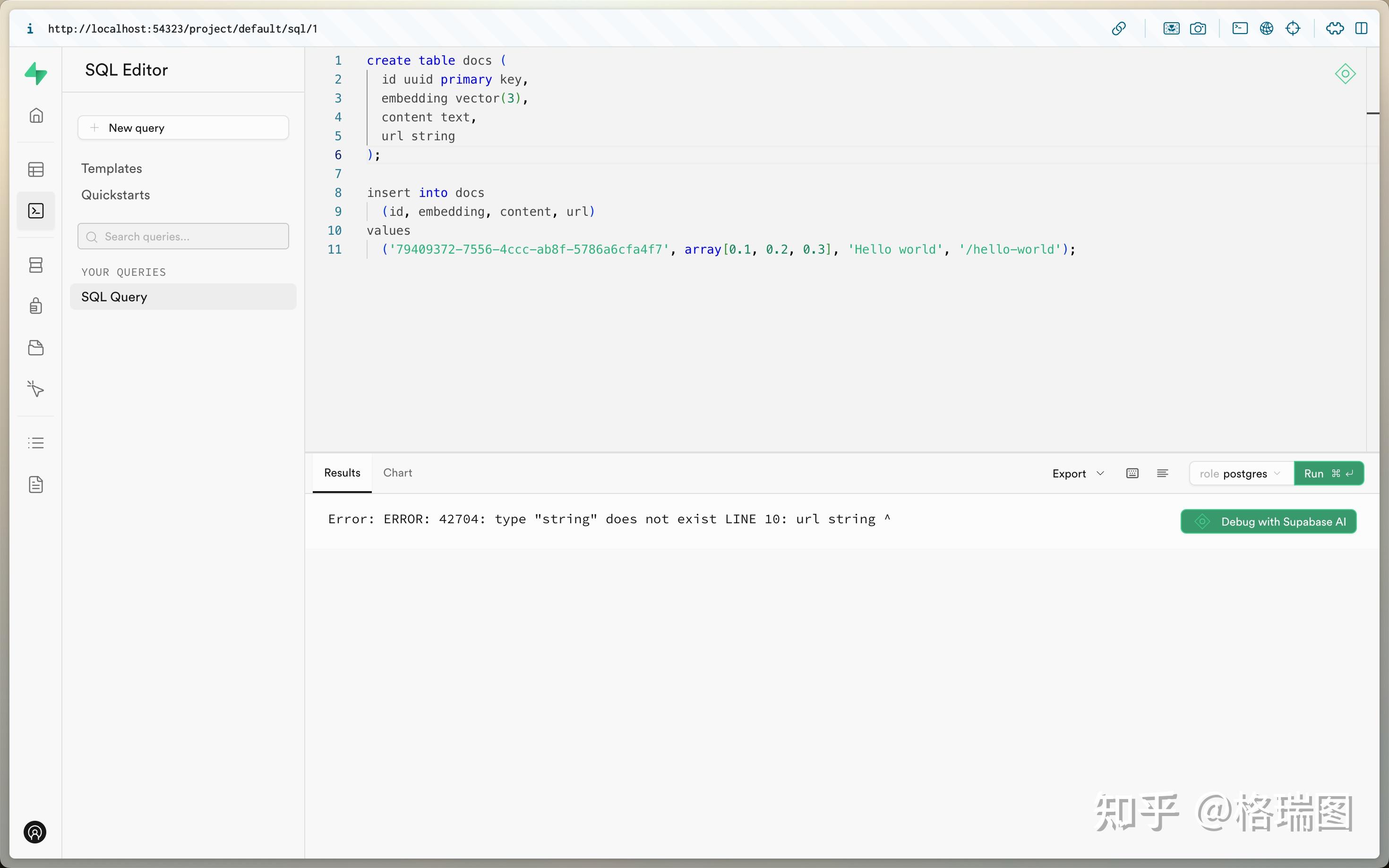
Task: Open the Edge Functions cursor icon
Action: [35, 389]
